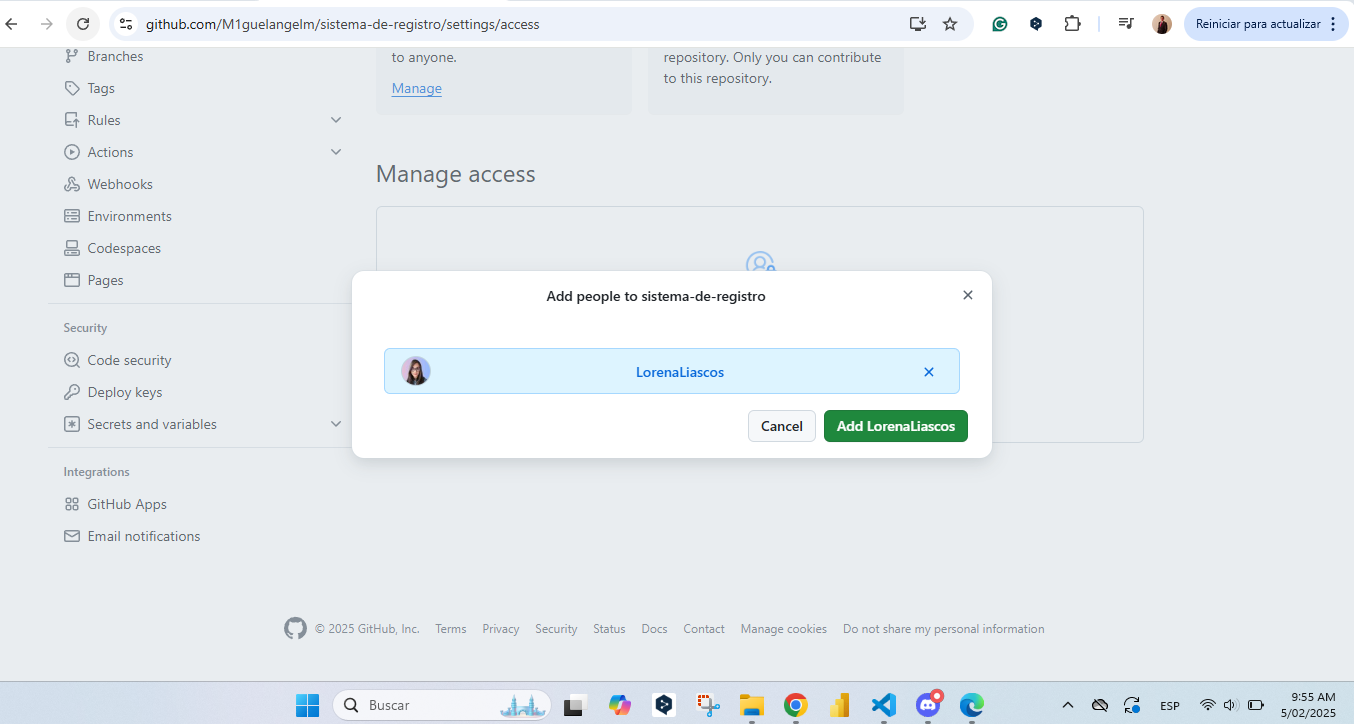
Task: Open Power BI from taskbar
Action: pyautogui.click(x=839, y=705)
